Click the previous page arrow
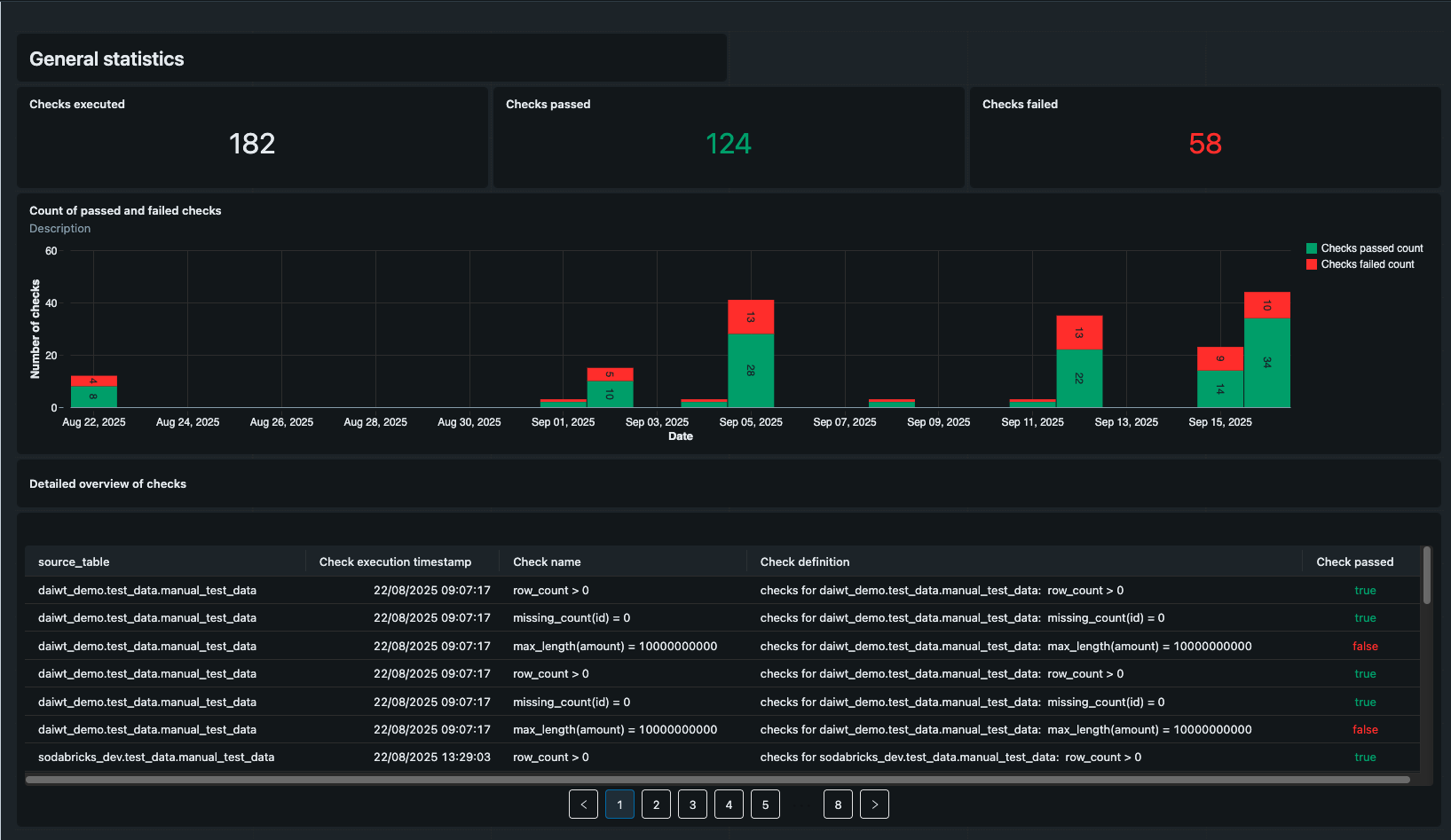Viewport: 1451px width, 840px height. click(x=583, y=804)
